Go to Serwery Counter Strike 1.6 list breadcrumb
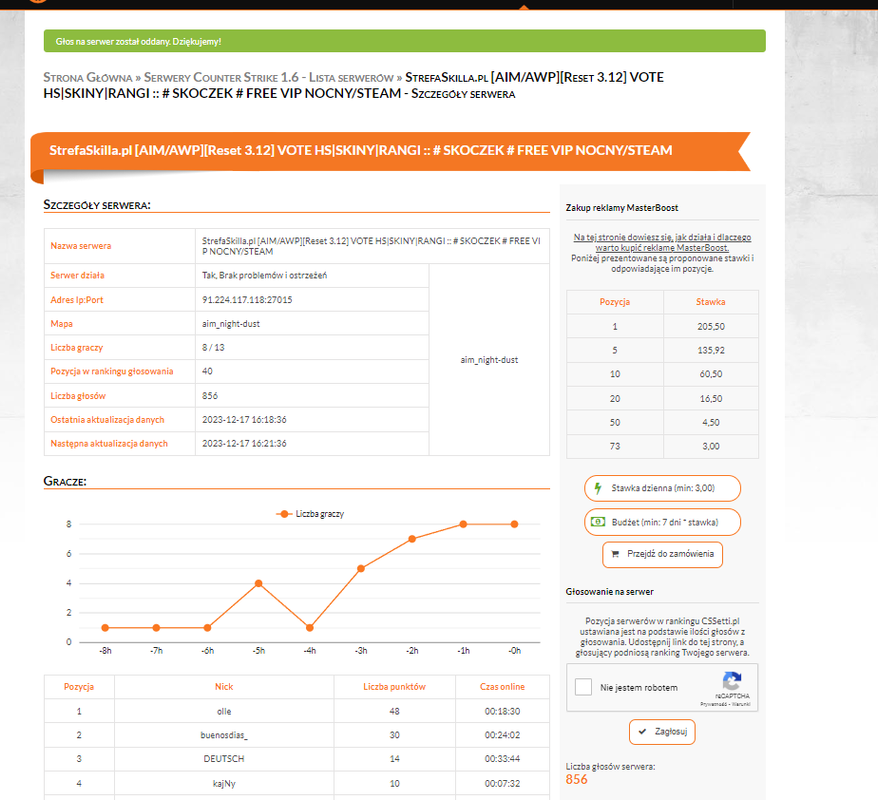This screenshot has width=878, height=800. [x=269, y=77]
